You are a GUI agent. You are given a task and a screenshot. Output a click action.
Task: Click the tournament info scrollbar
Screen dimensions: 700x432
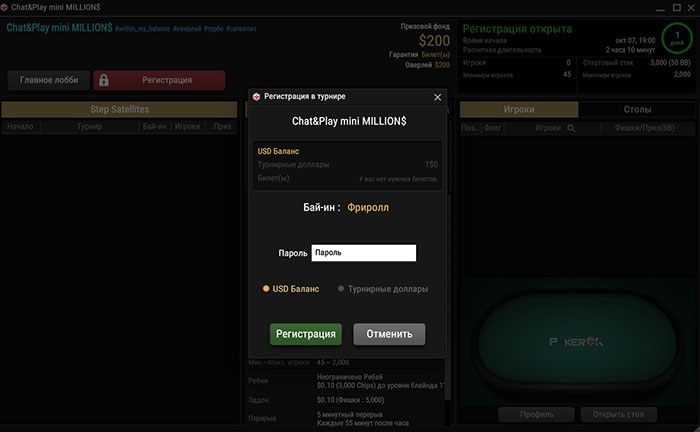click(x=447, y=377)
